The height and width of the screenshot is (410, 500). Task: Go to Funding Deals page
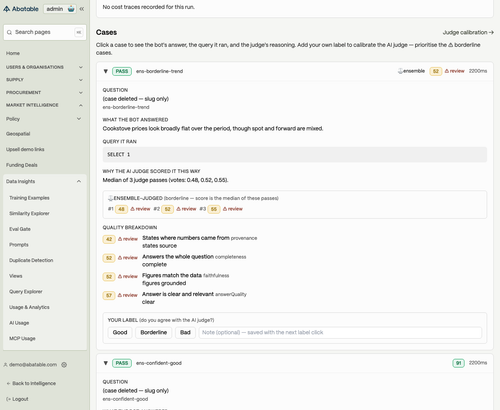coord(22,165)
